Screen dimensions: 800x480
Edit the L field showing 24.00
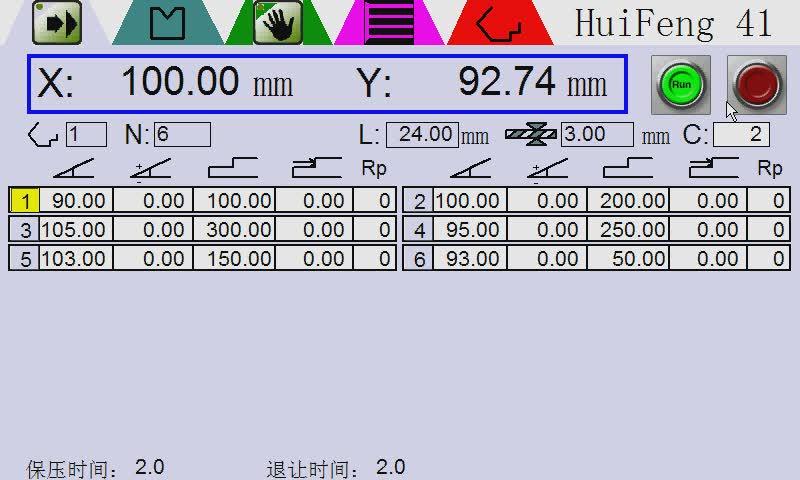[x=422, y=135]
